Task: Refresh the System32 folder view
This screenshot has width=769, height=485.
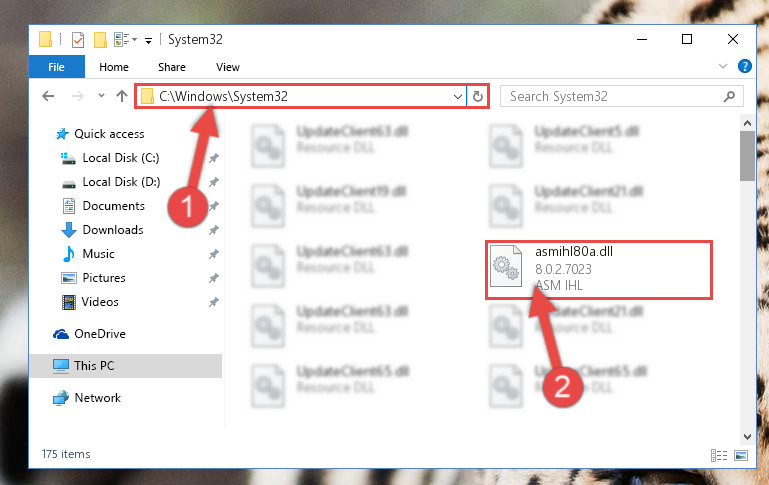Action: (x=478, y=97)
